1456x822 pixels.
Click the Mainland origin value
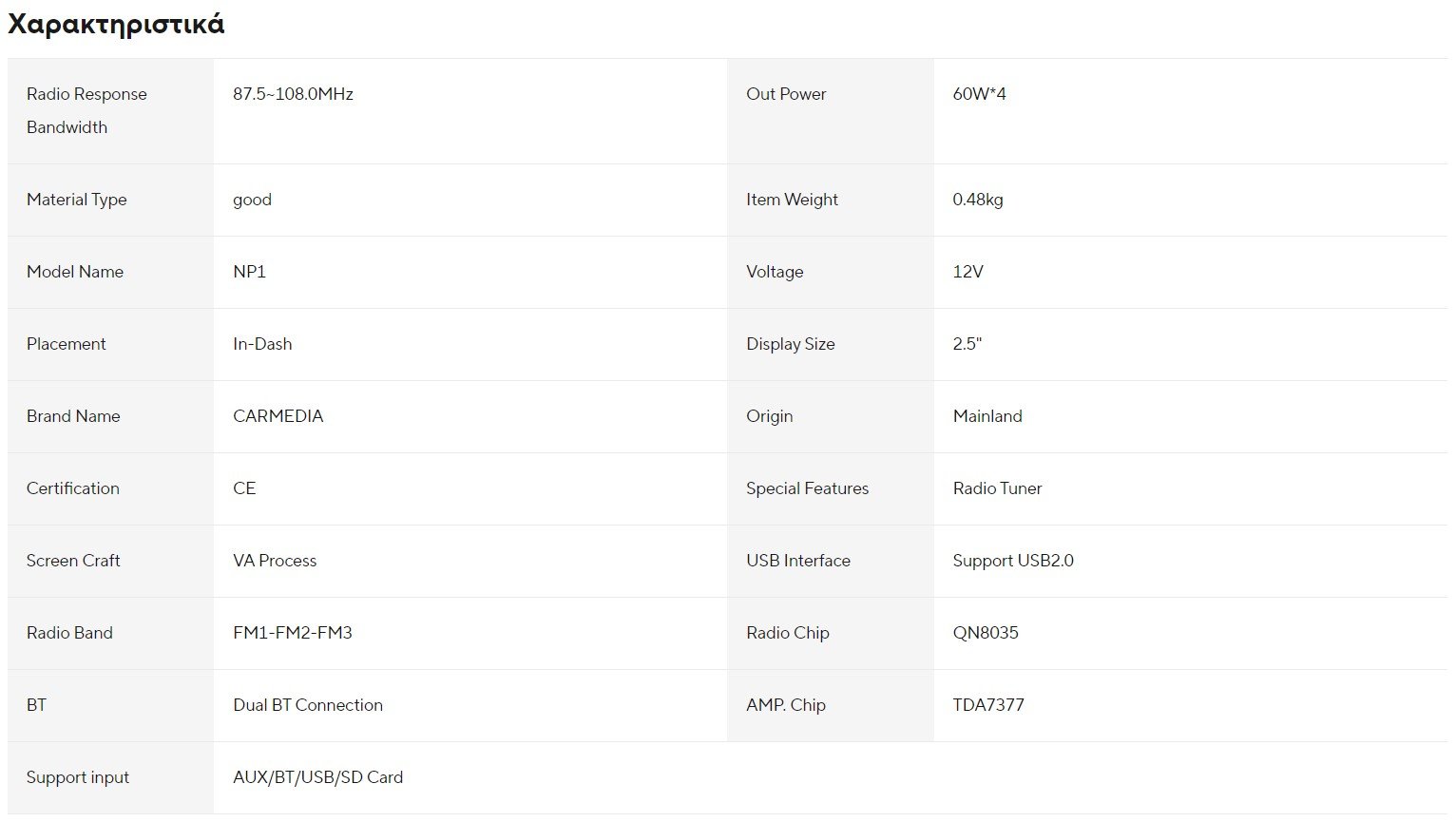987,416
